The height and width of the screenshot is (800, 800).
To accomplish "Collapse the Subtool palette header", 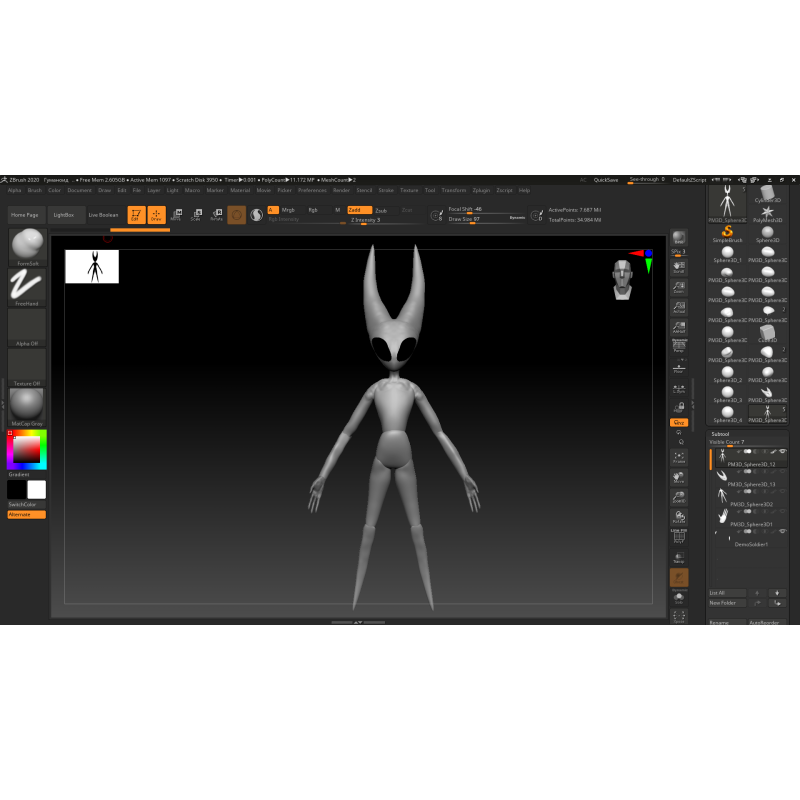I will tap(720, 434).
